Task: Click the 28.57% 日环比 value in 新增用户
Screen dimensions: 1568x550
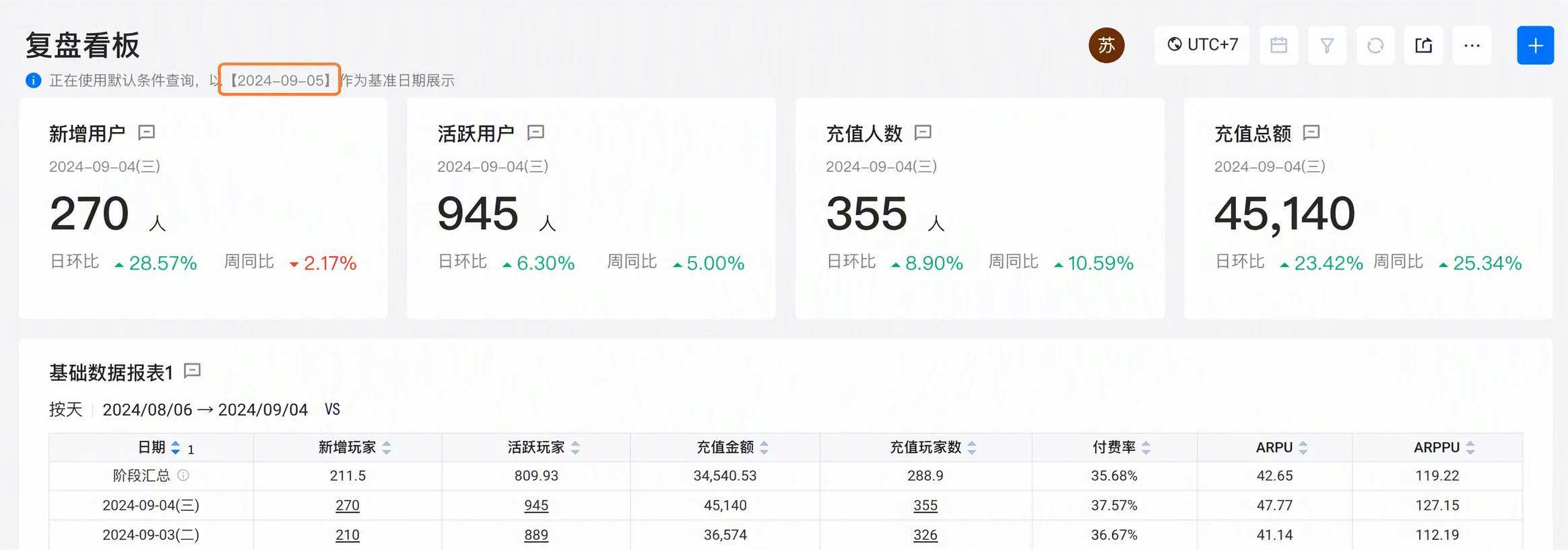Action: (163, 263)
